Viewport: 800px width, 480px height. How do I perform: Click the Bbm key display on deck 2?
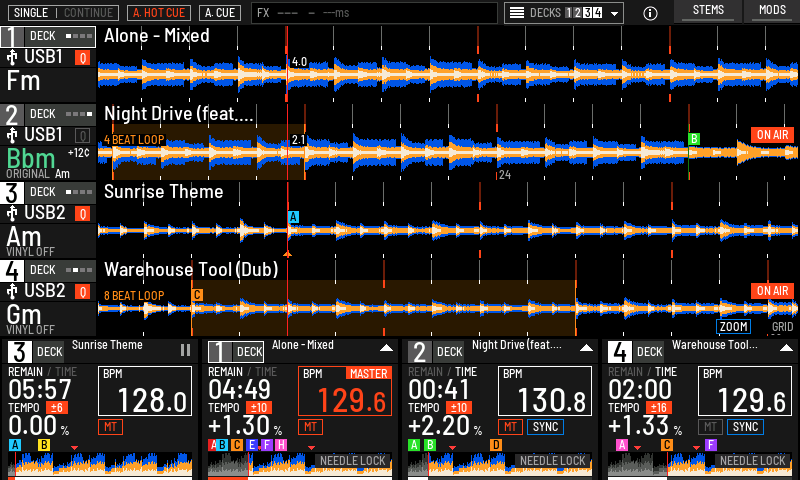(x=31, y=159)
